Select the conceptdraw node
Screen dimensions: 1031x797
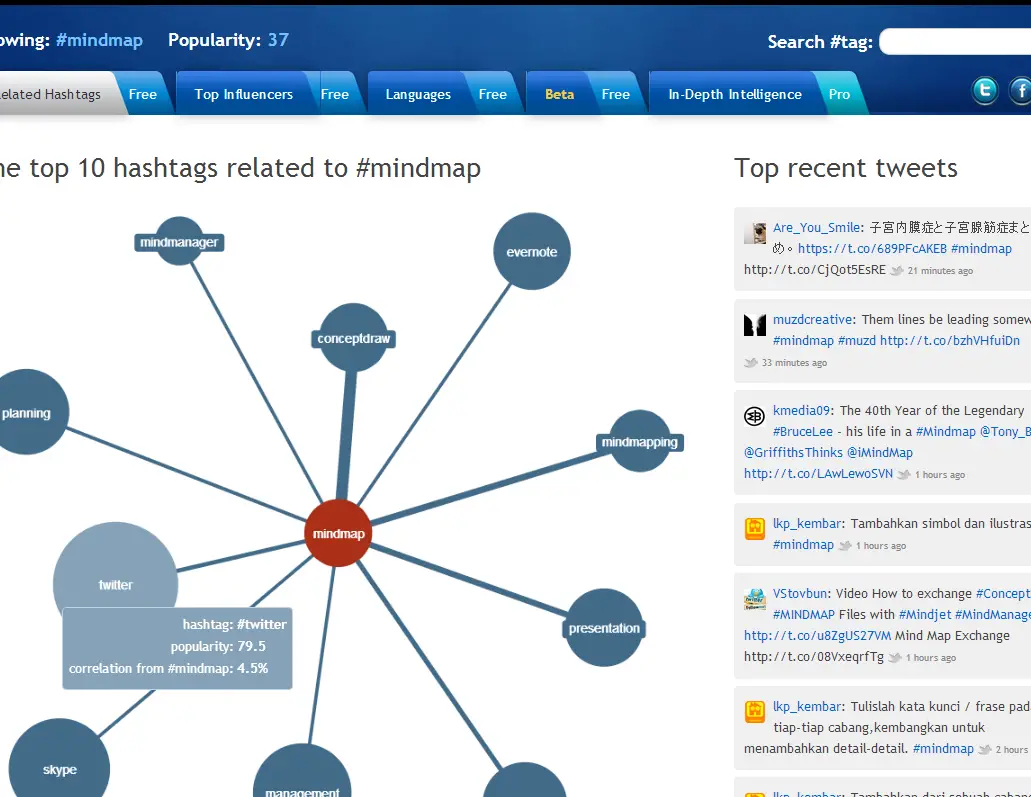353,338
